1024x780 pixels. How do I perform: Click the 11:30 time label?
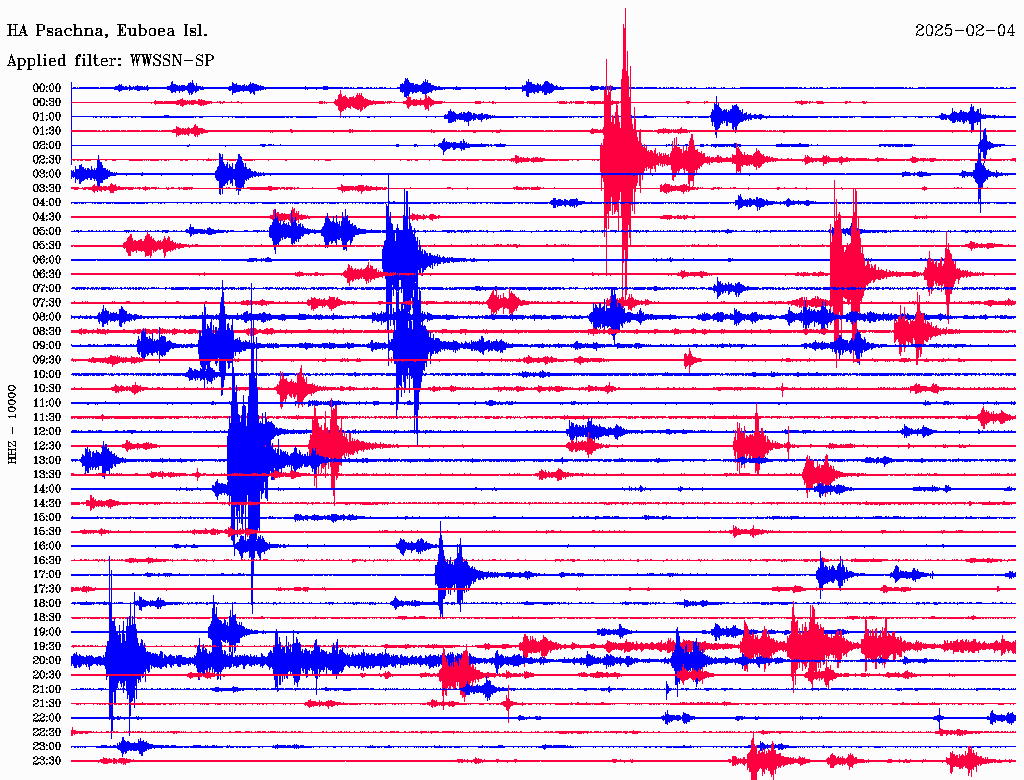(x=47, y=417)
